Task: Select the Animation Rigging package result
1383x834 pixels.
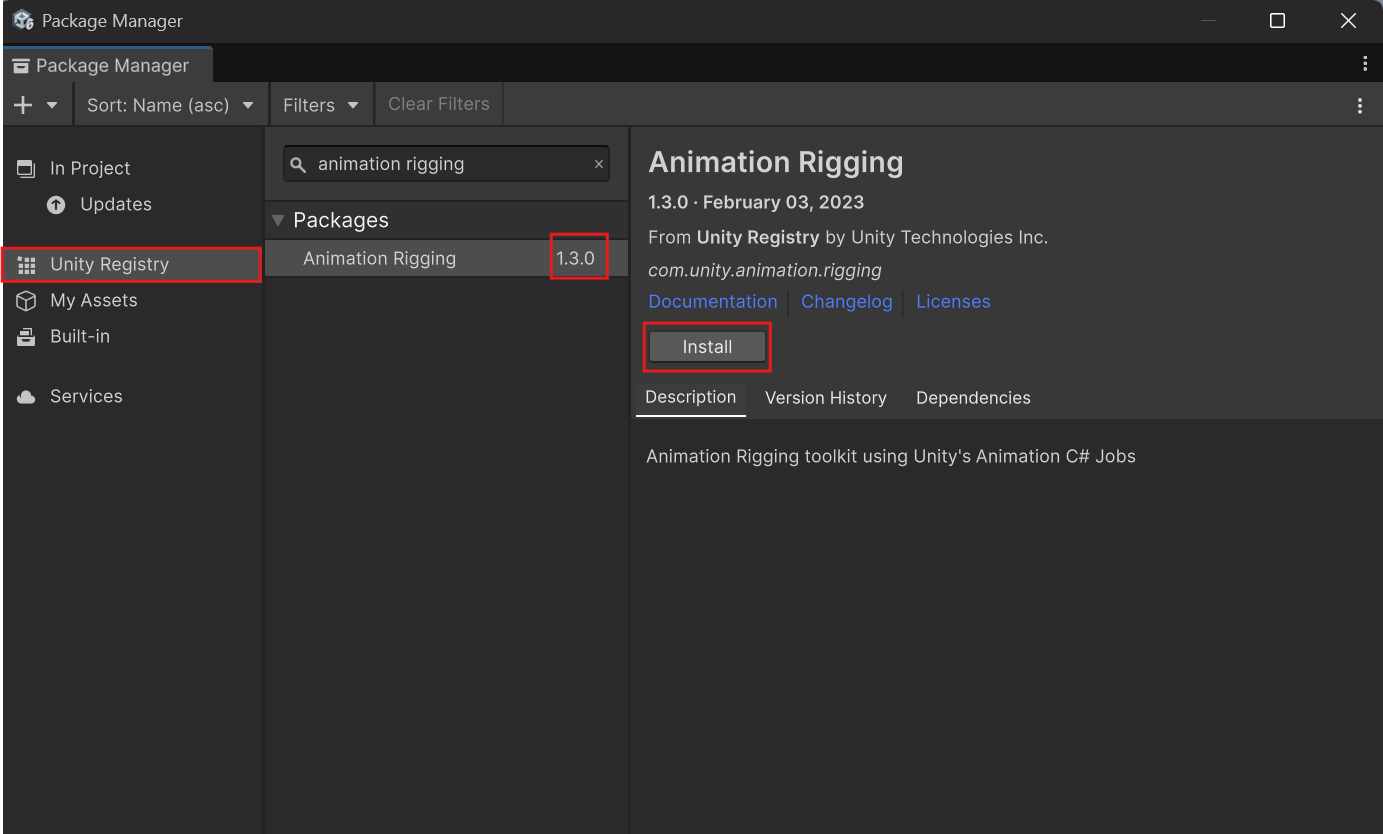Action: click(x=380, y=258)
